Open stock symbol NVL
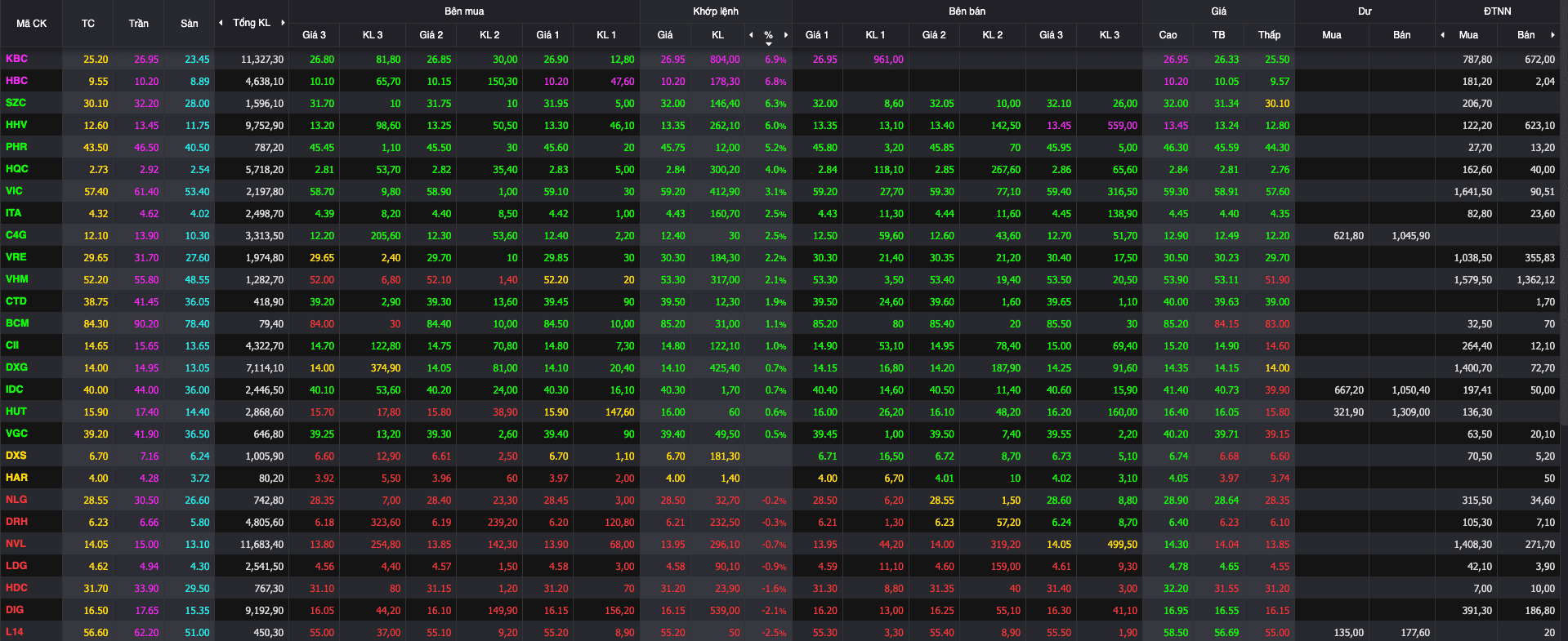The height and width of the screenshot is (641, 1568). 16,544
